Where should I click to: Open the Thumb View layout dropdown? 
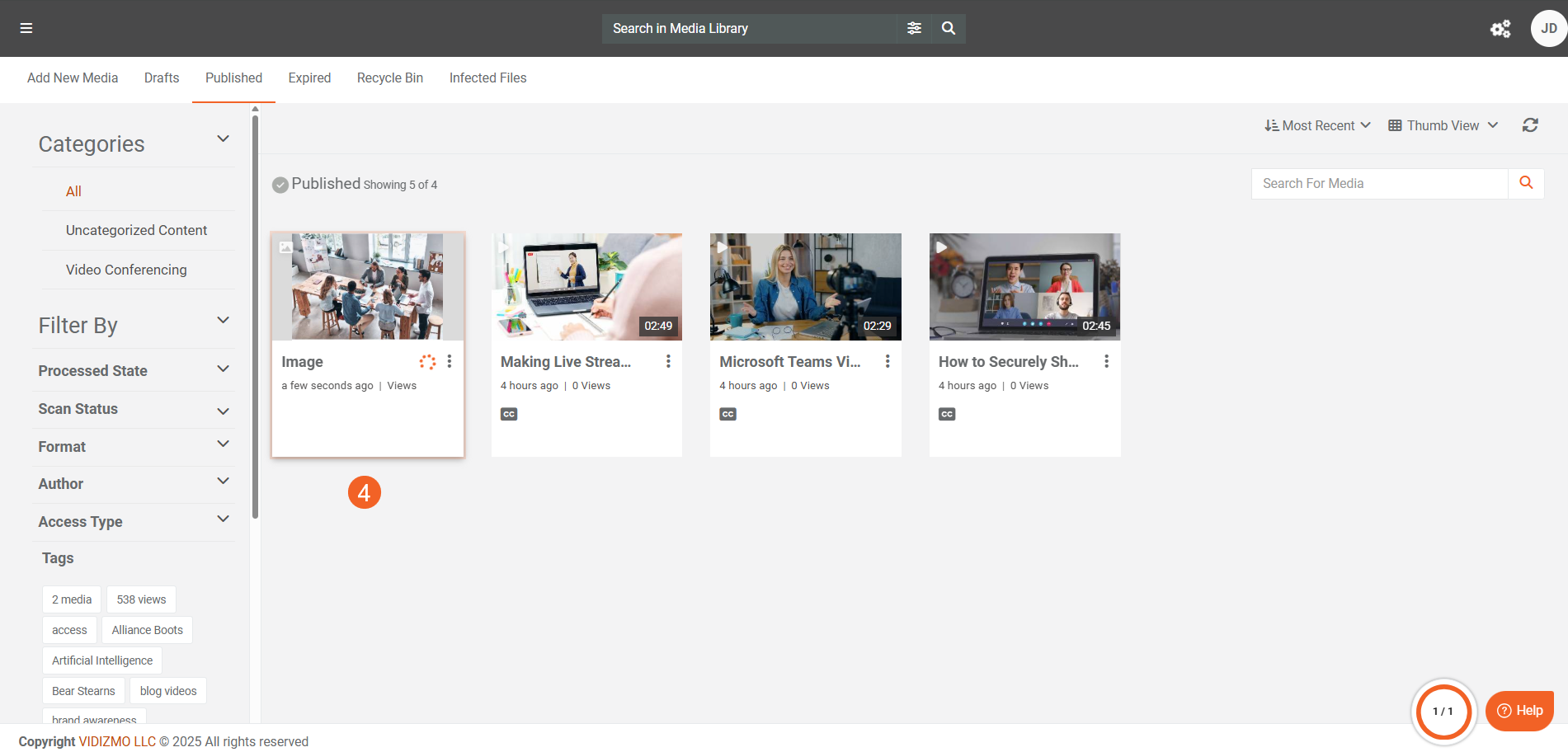1443,125
